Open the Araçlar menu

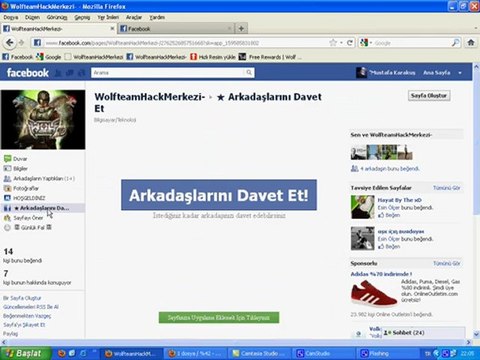click(x=134, y=17)
